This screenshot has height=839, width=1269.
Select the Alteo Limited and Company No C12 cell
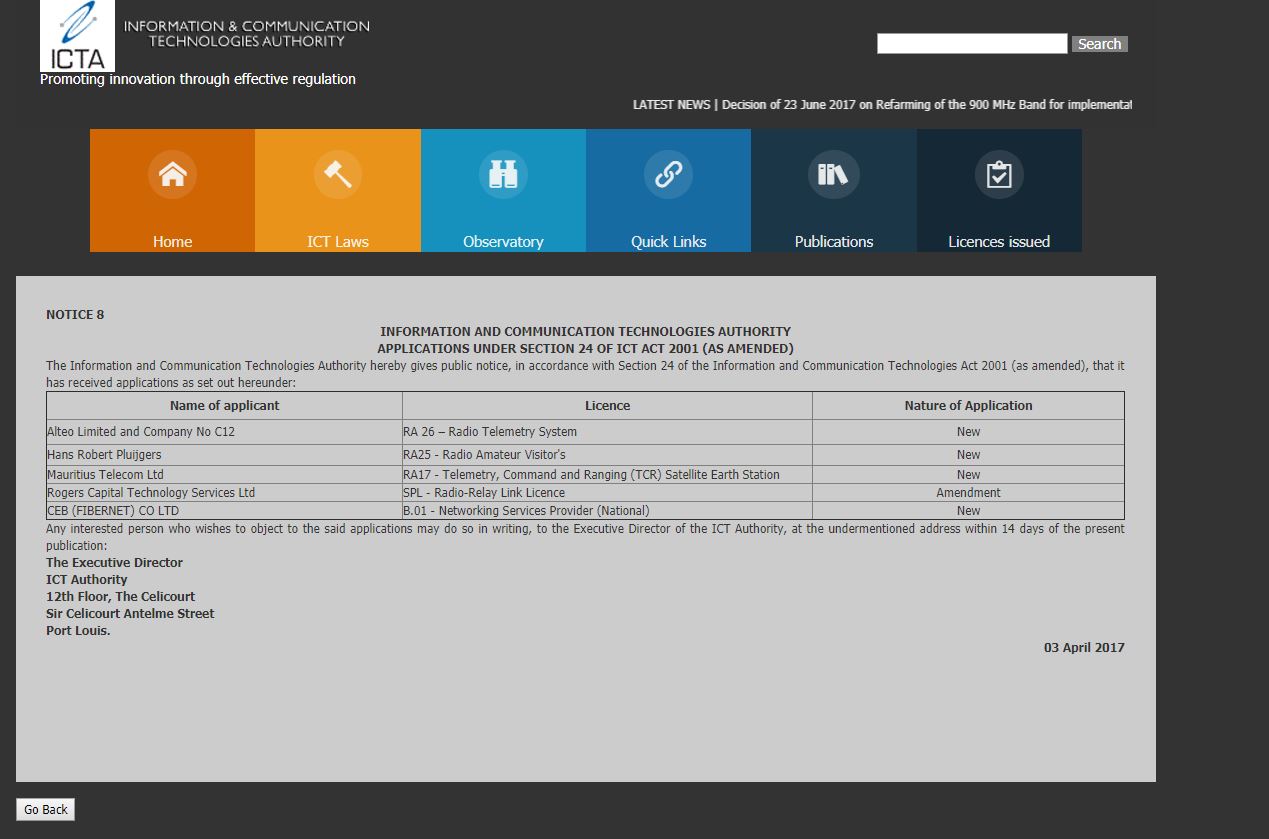tap(224, 432)
